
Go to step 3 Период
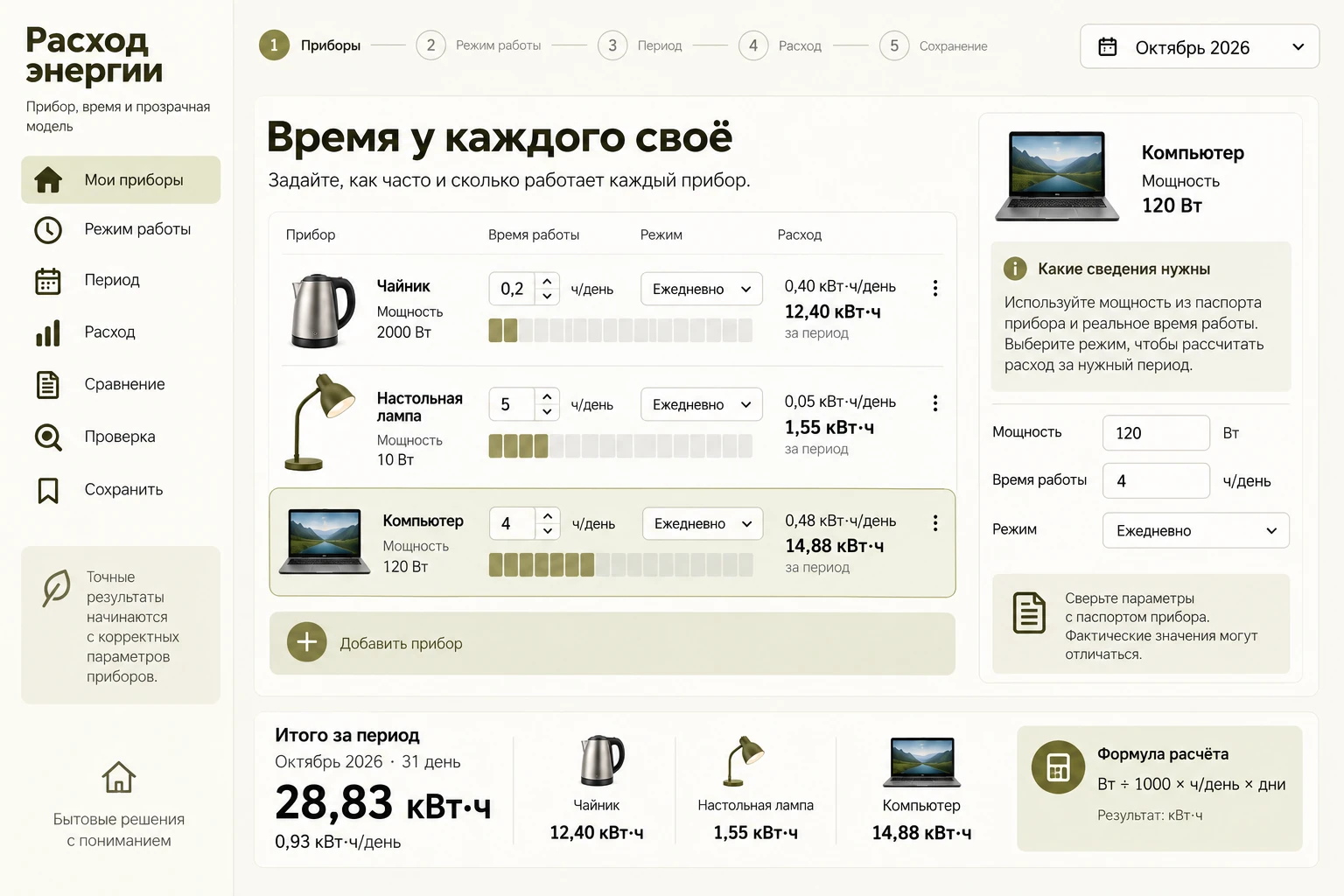tap(640, 45)
